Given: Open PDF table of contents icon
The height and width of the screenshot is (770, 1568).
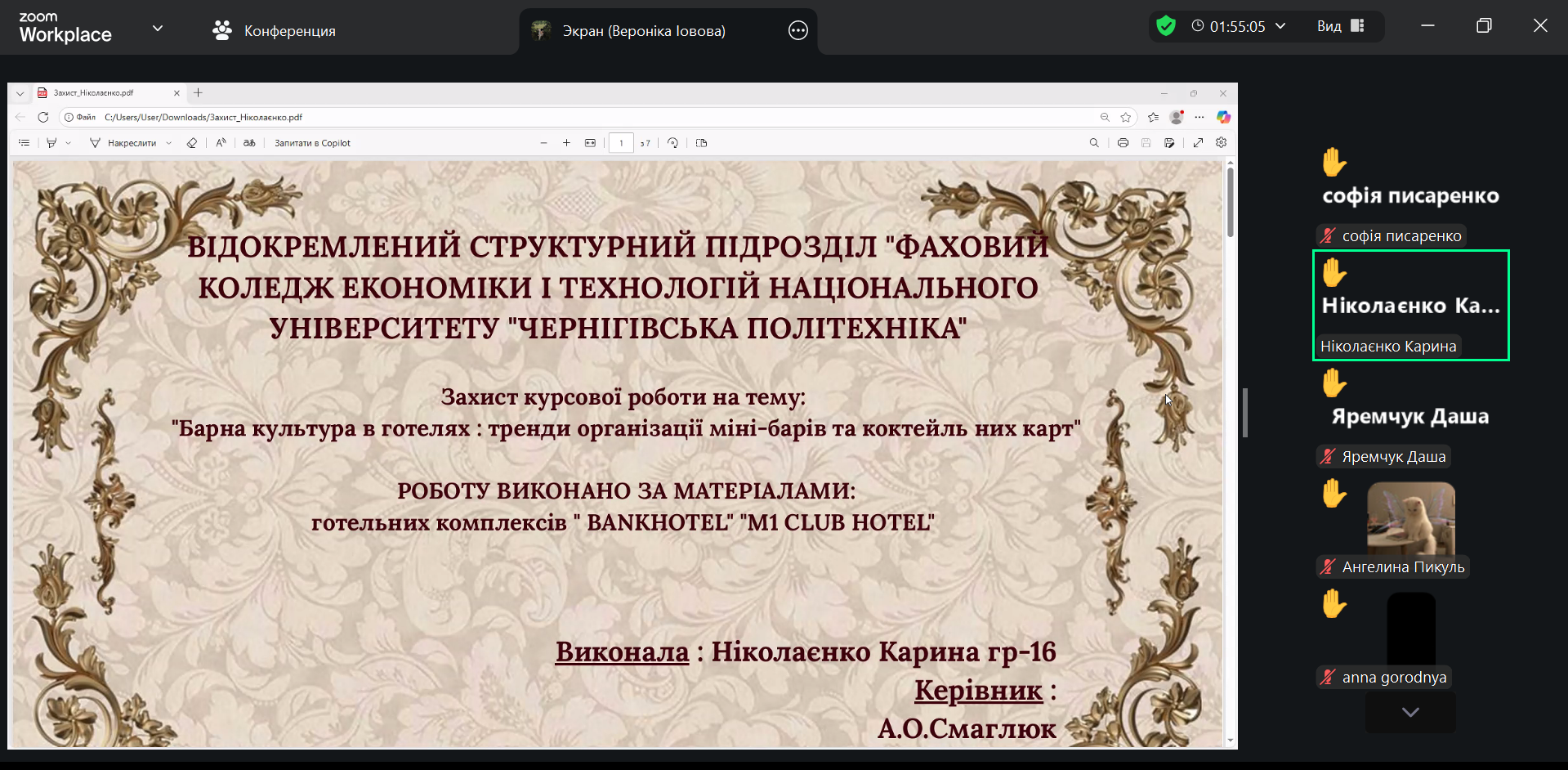Looking at the screenshot, I should pyautogui.click(x=25, y=143).
